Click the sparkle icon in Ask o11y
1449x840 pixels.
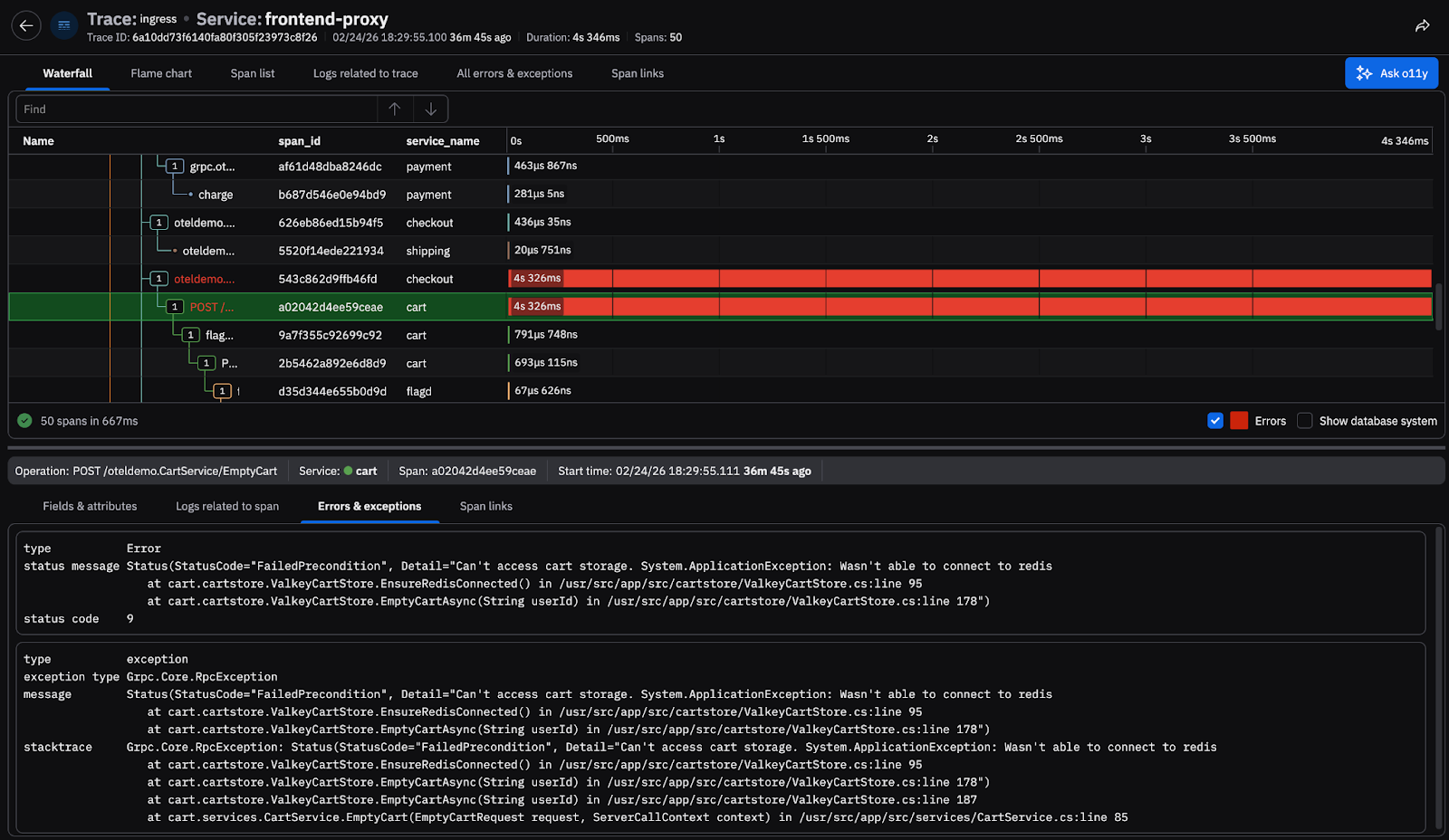point(1364,73)
